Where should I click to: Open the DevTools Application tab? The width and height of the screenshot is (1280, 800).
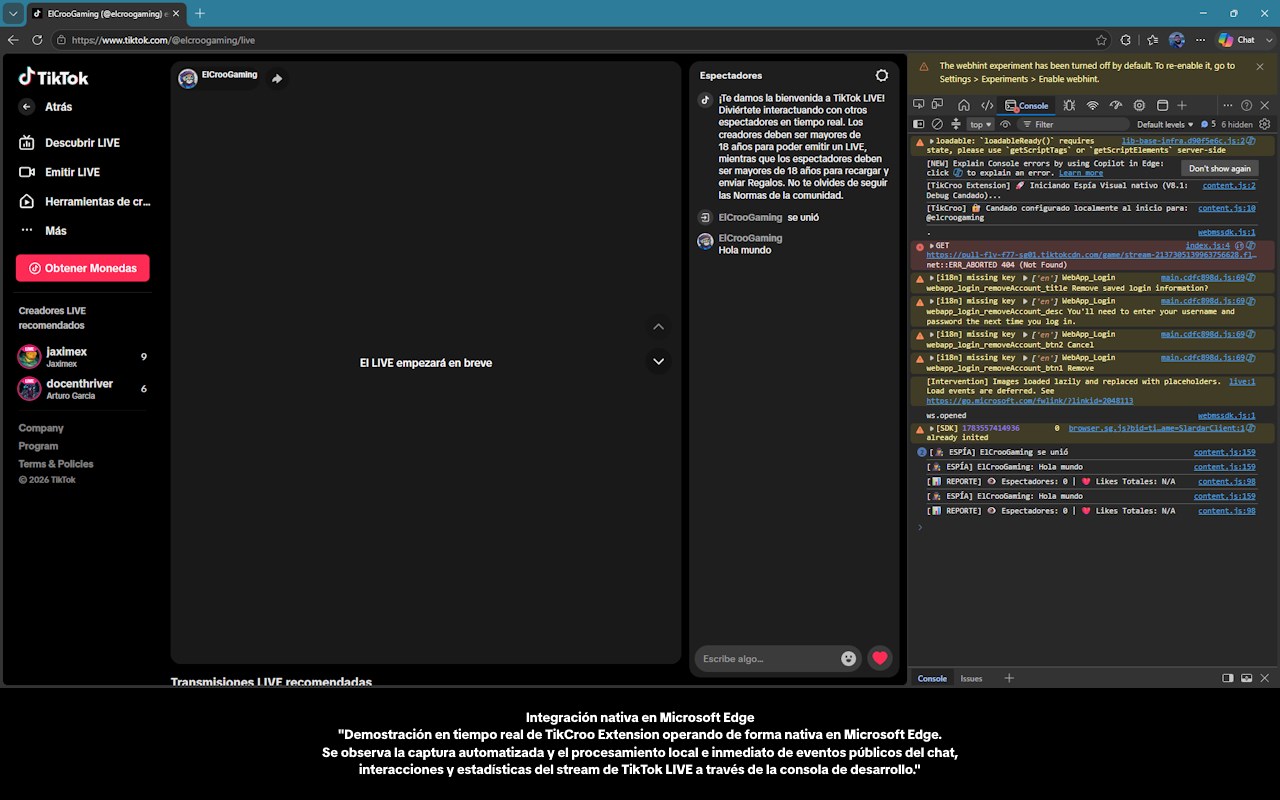tap(1162, 105)
